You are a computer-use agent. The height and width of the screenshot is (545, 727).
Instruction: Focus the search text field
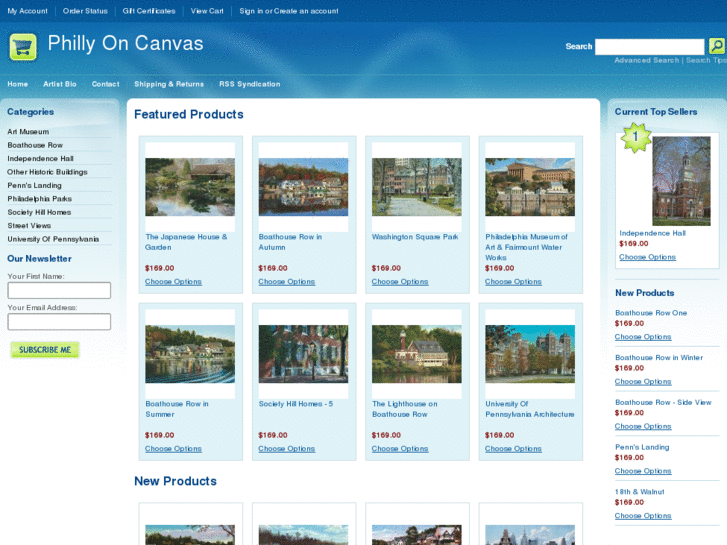(x=649, y=47)
